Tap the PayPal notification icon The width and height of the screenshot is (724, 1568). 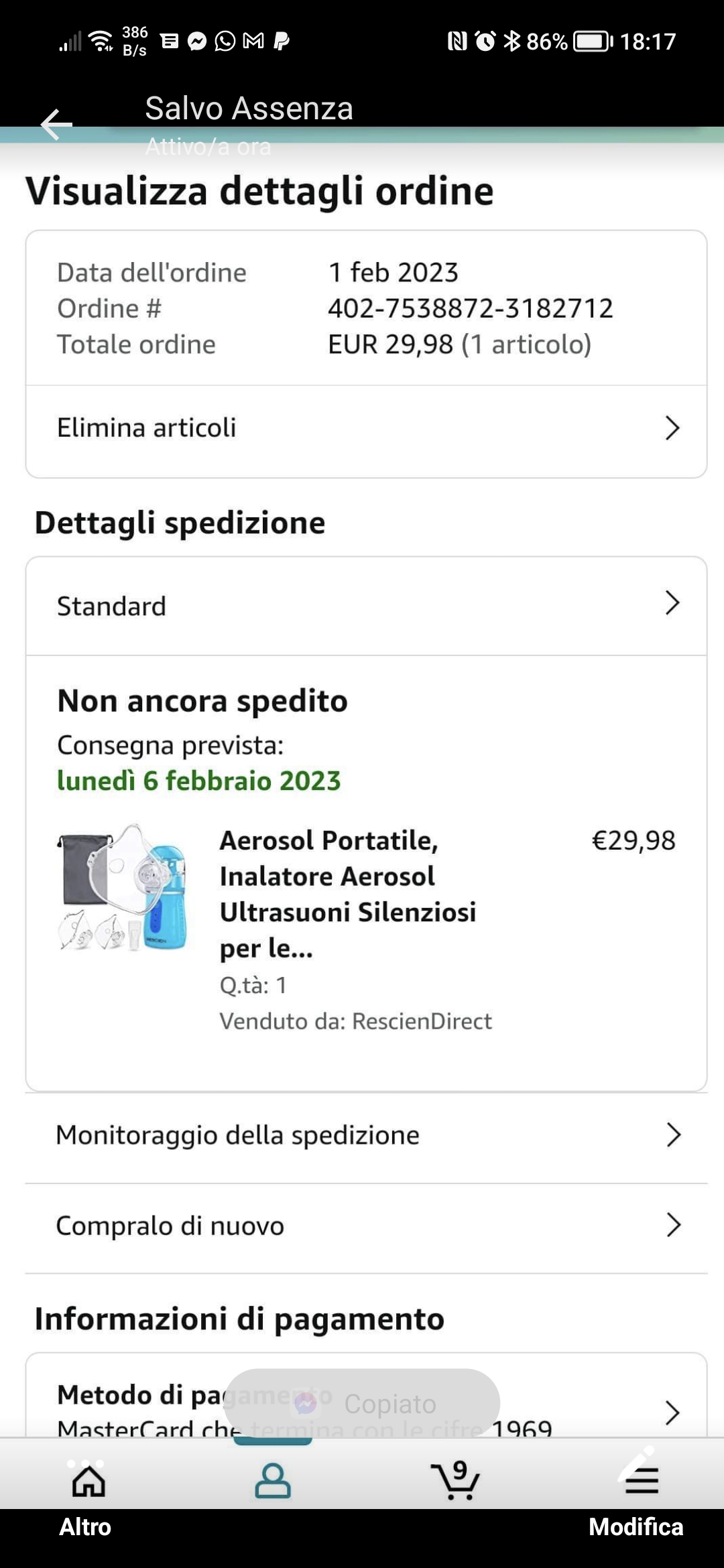(x=282, y=42)
